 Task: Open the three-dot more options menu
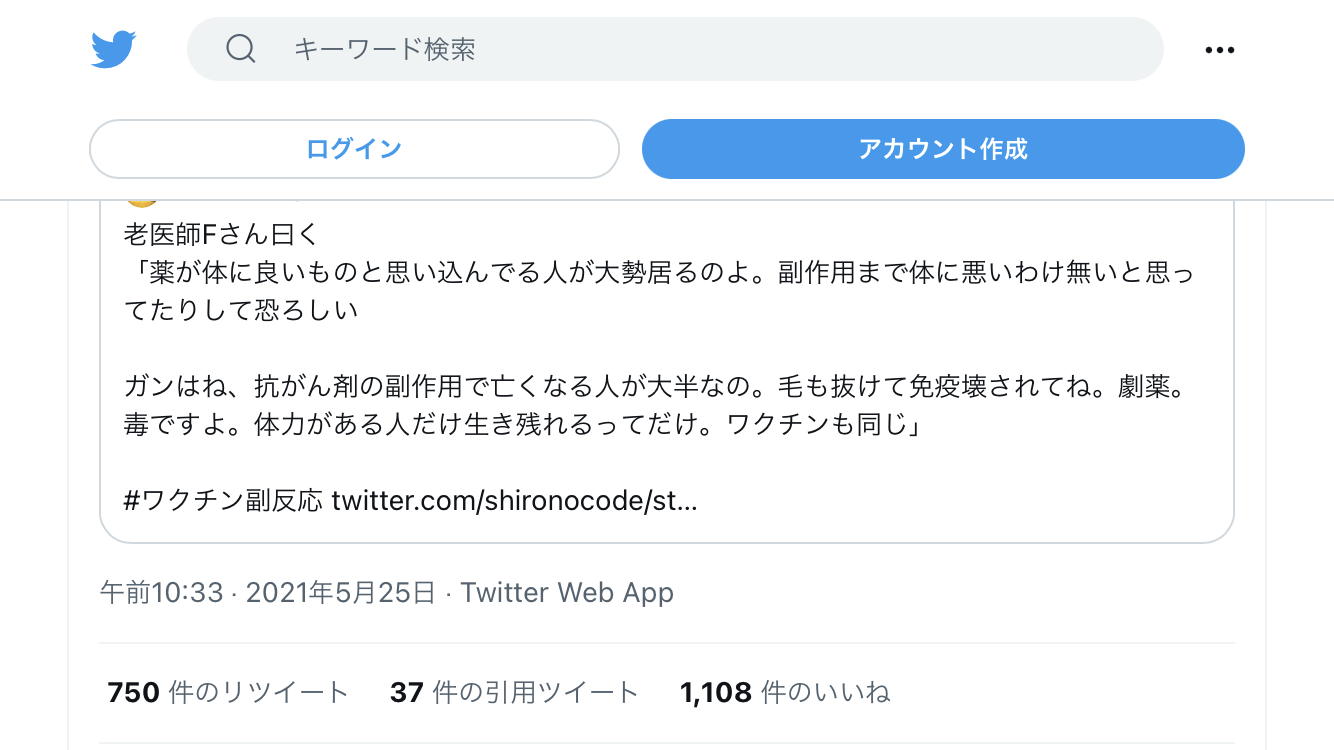point(1219,49)
